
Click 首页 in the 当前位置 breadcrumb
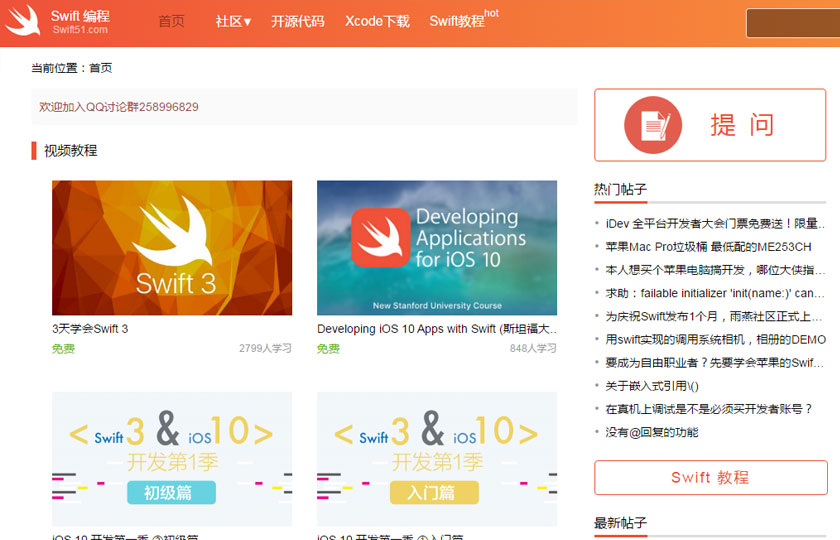pyautogui.click(x=101, y=68)
